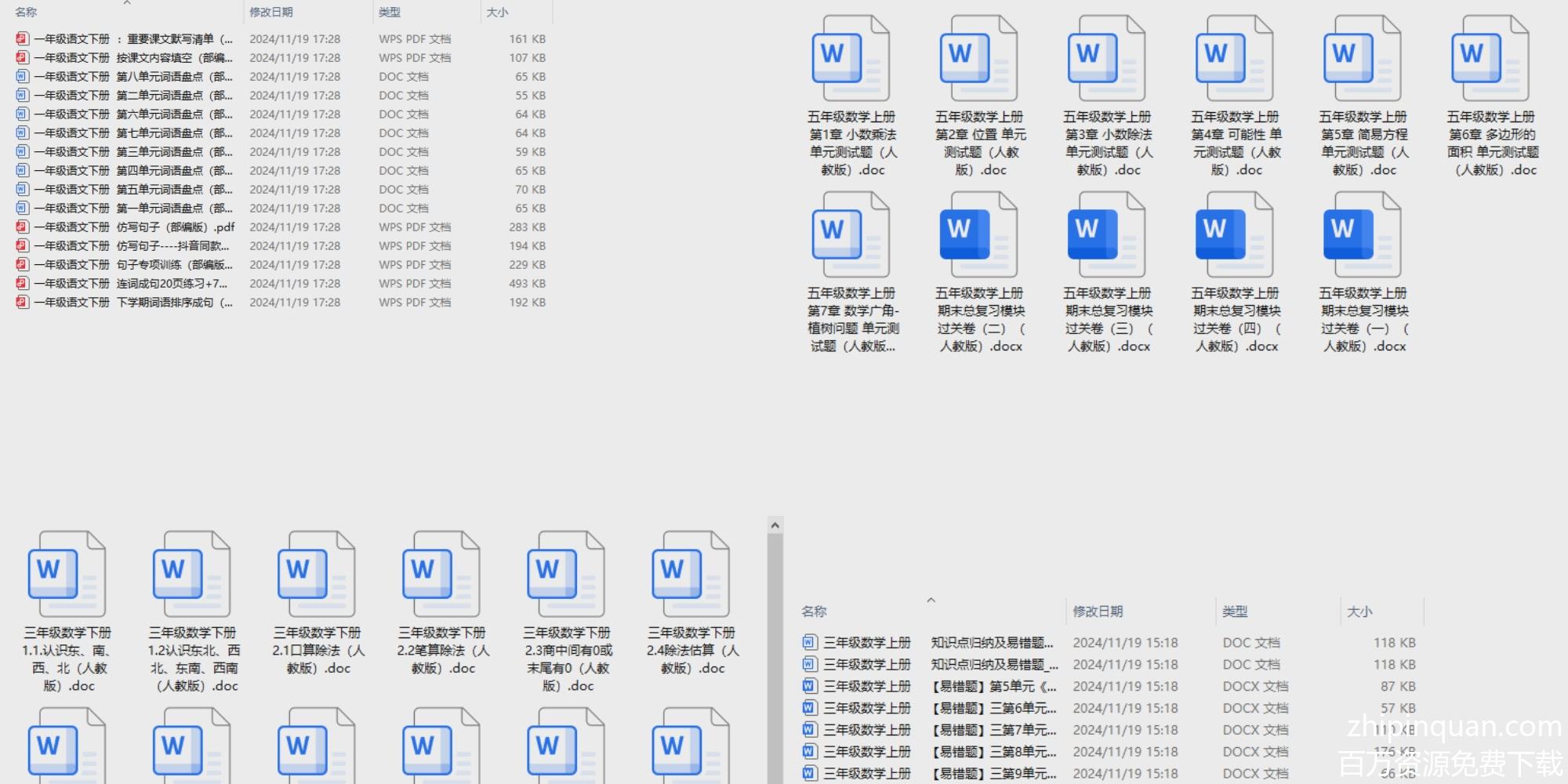Open the 1.1认识东、南、西、北 Word icon

coord(67,575)
